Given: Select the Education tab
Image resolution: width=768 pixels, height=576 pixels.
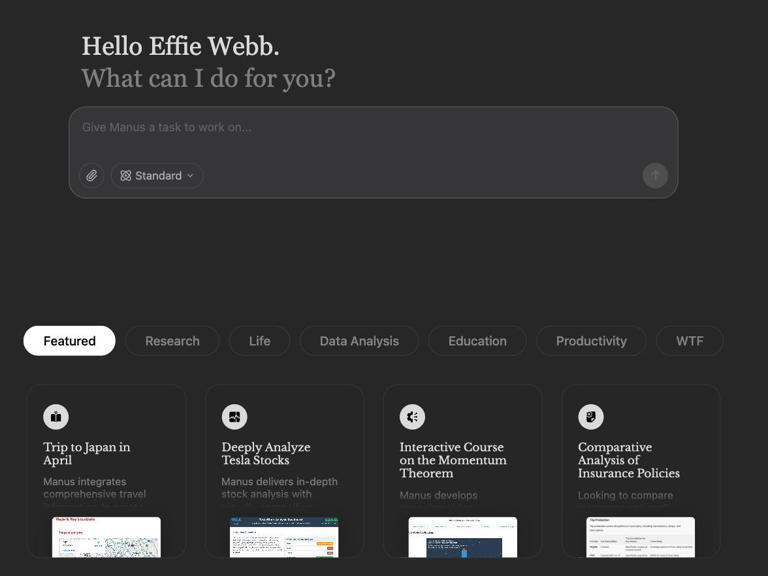Looking at the screenshot, I should pos(477,341).
